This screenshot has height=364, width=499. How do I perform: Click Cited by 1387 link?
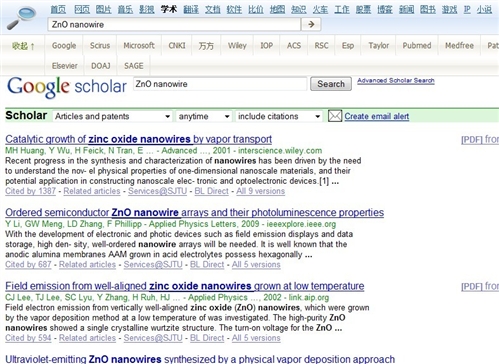click(x=30, y=191)
